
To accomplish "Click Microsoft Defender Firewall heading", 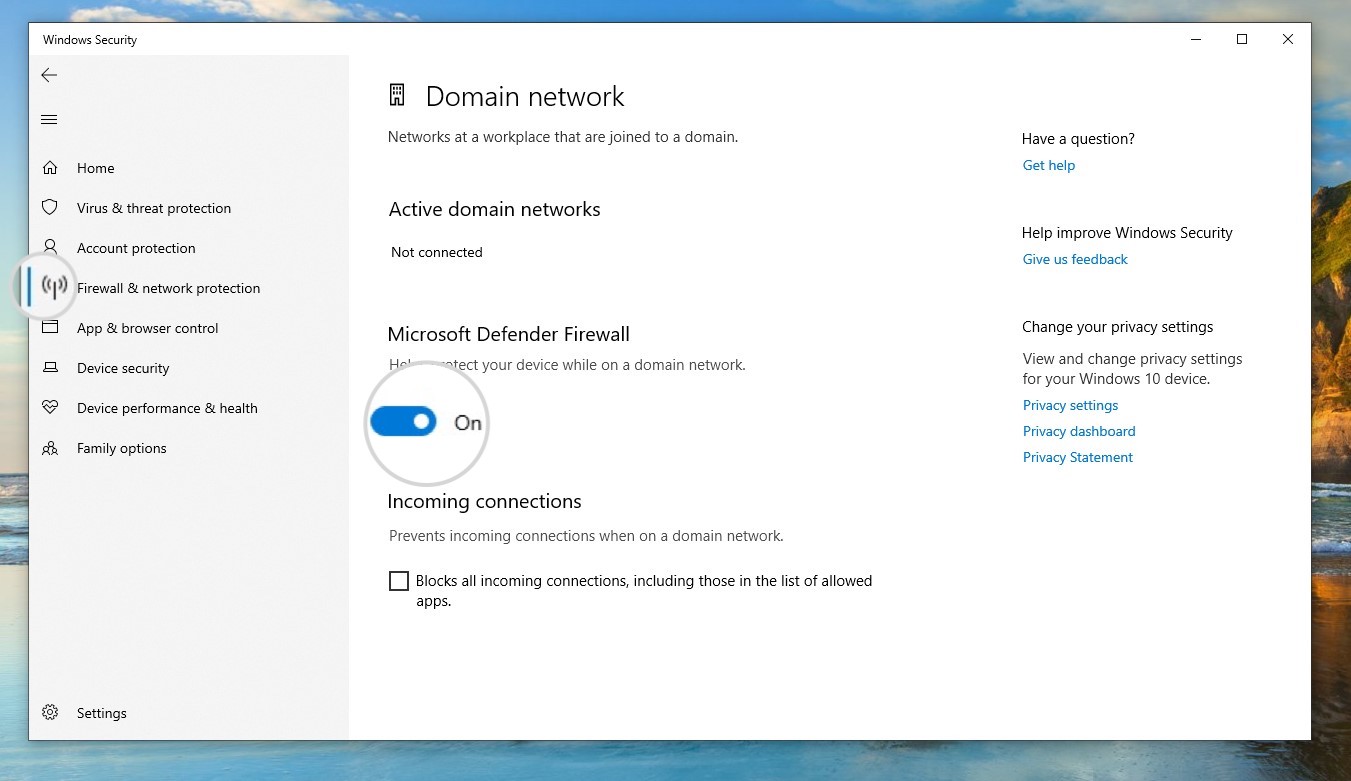I will [x=509, y=334].
